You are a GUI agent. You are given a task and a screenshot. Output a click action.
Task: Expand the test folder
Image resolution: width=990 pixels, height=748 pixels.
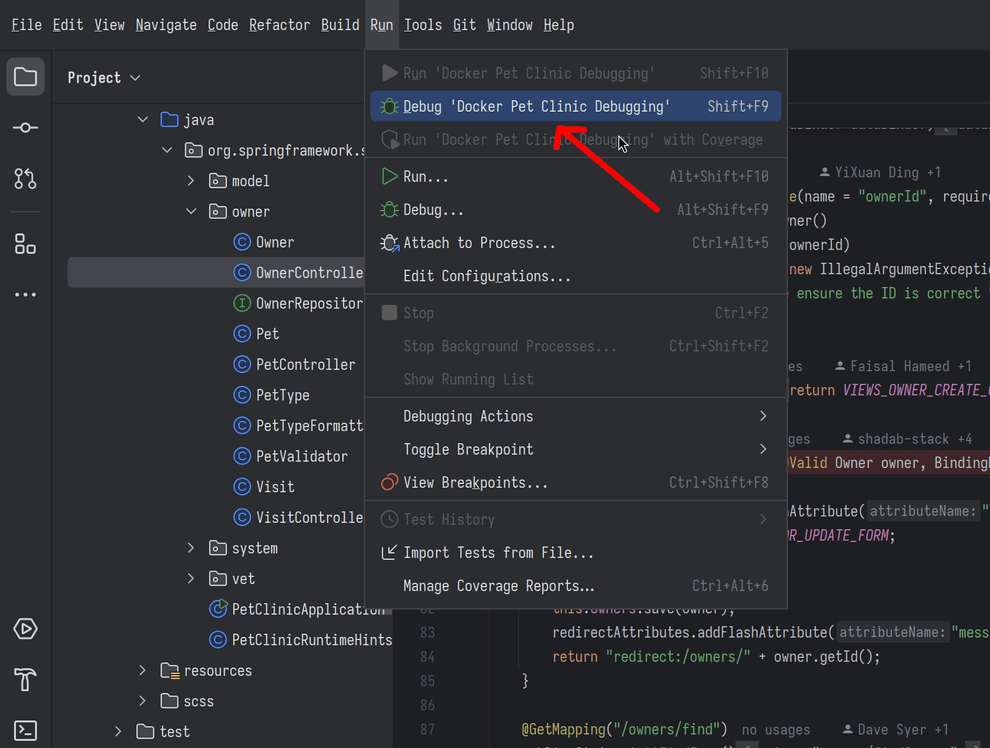point(117,731)
